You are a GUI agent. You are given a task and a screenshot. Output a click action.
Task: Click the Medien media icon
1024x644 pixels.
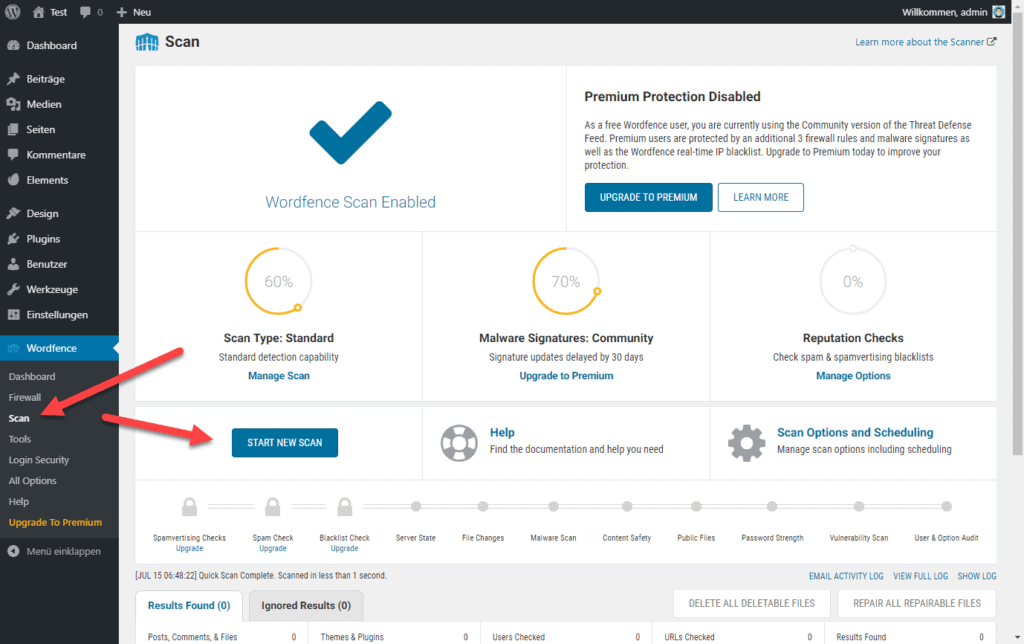tap(13, 105)
